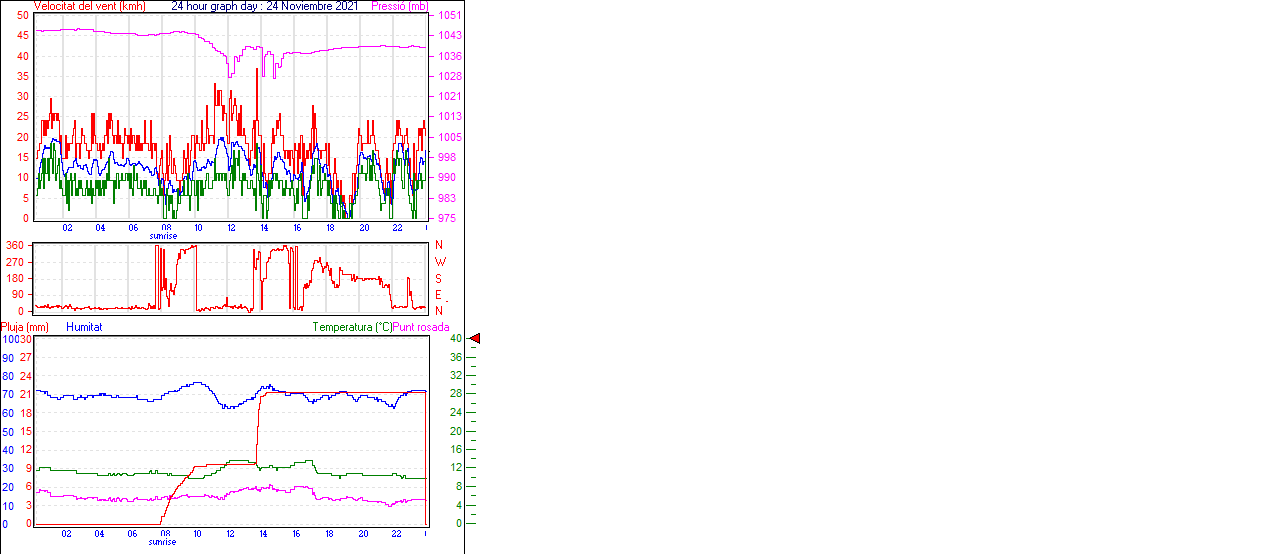Click the 'Velocitat del vent (kmh)' legend label
The width and height of the screenshot is (1280, 554).
tap(89, 6)
